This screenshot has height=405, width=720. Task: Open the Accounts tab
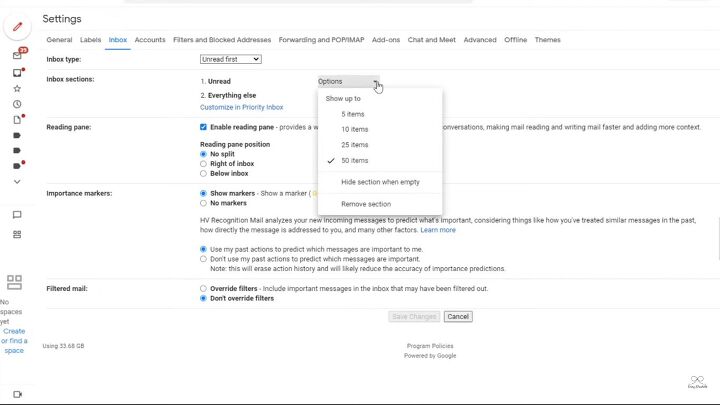[150, 40]
